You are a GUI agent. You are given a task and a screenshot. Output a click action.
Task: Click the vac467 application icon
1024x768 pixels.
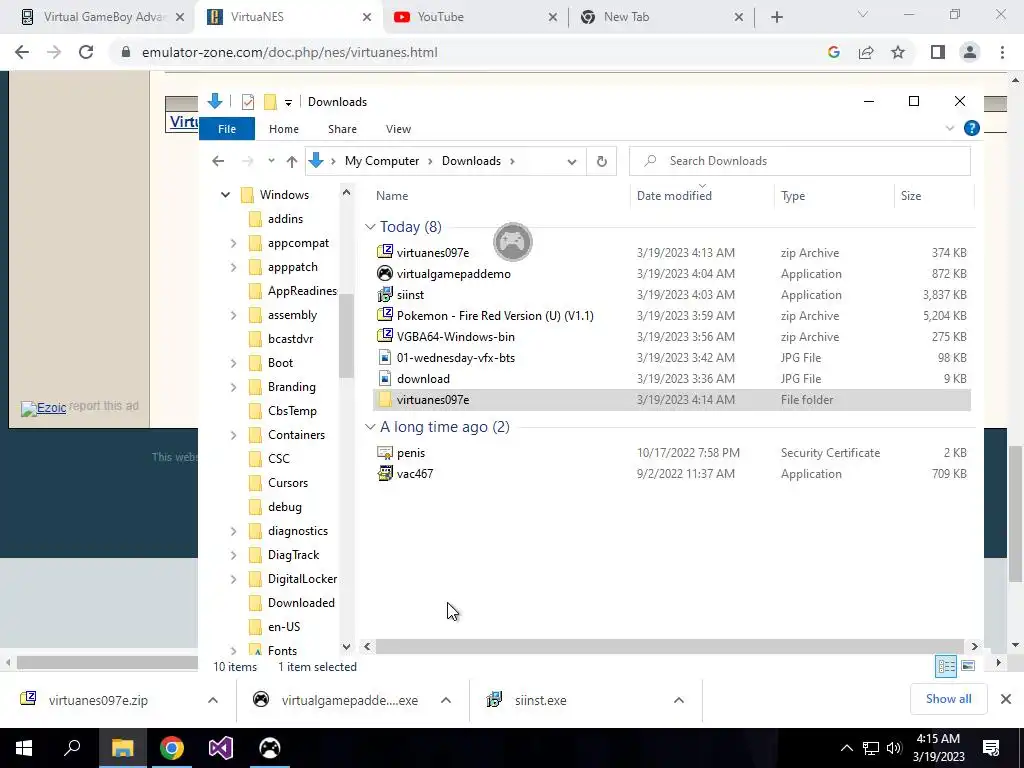(x=385, y=473)
